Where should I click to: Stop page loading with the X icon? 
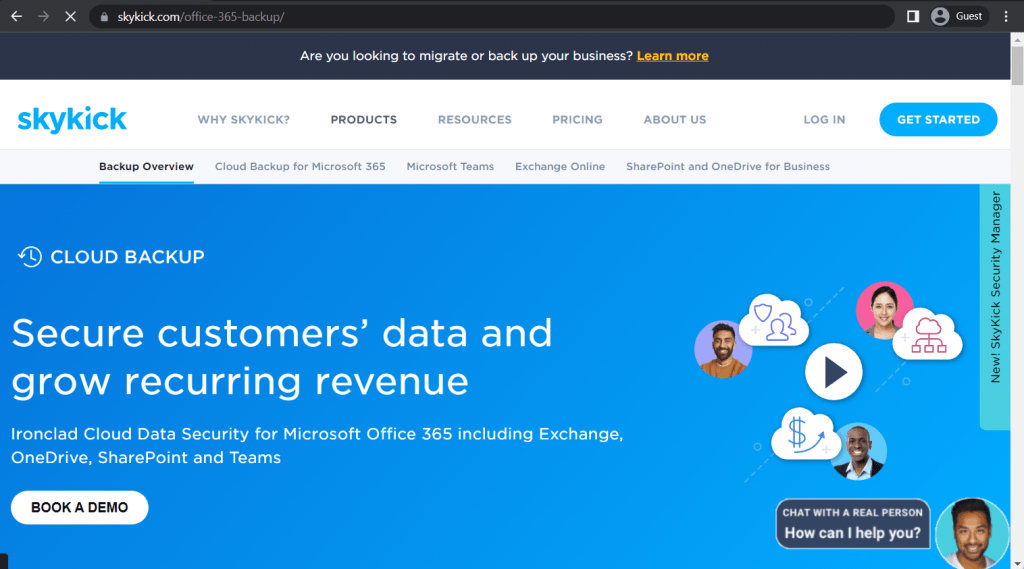pyautogui.click(x=70, y=16)
